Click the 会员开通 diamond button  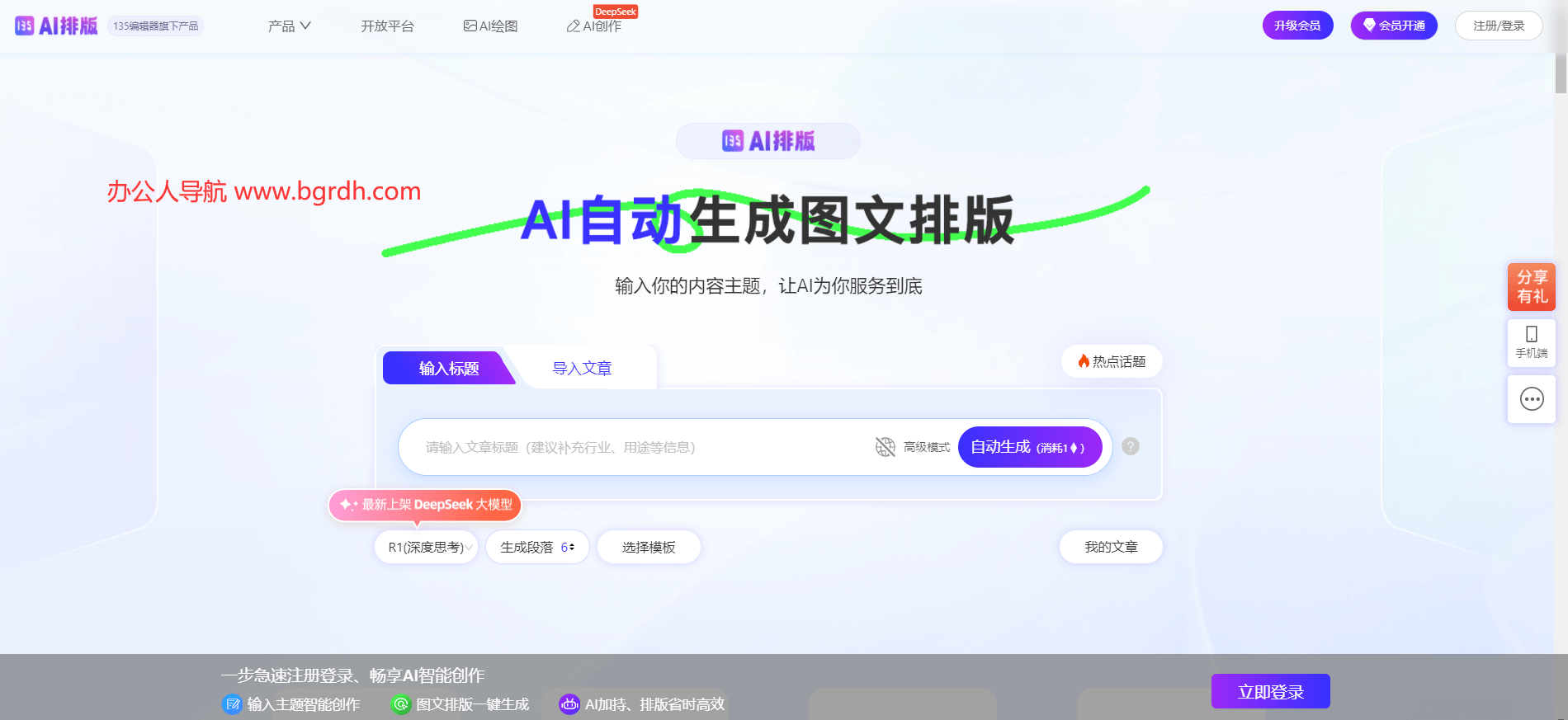[1394, 26]
